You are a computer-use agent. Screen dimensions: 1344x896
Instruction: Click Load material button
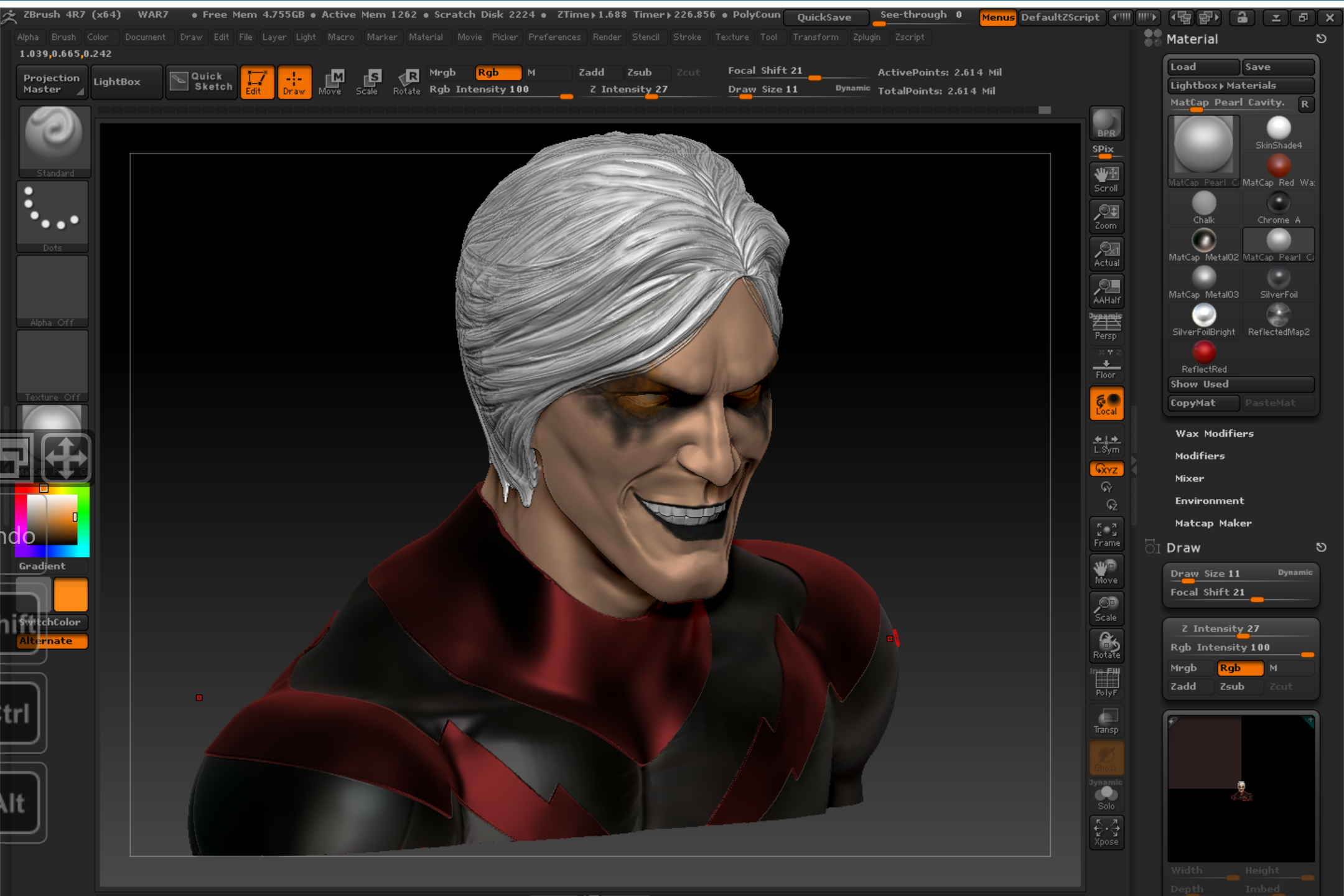pos(1203,67)
